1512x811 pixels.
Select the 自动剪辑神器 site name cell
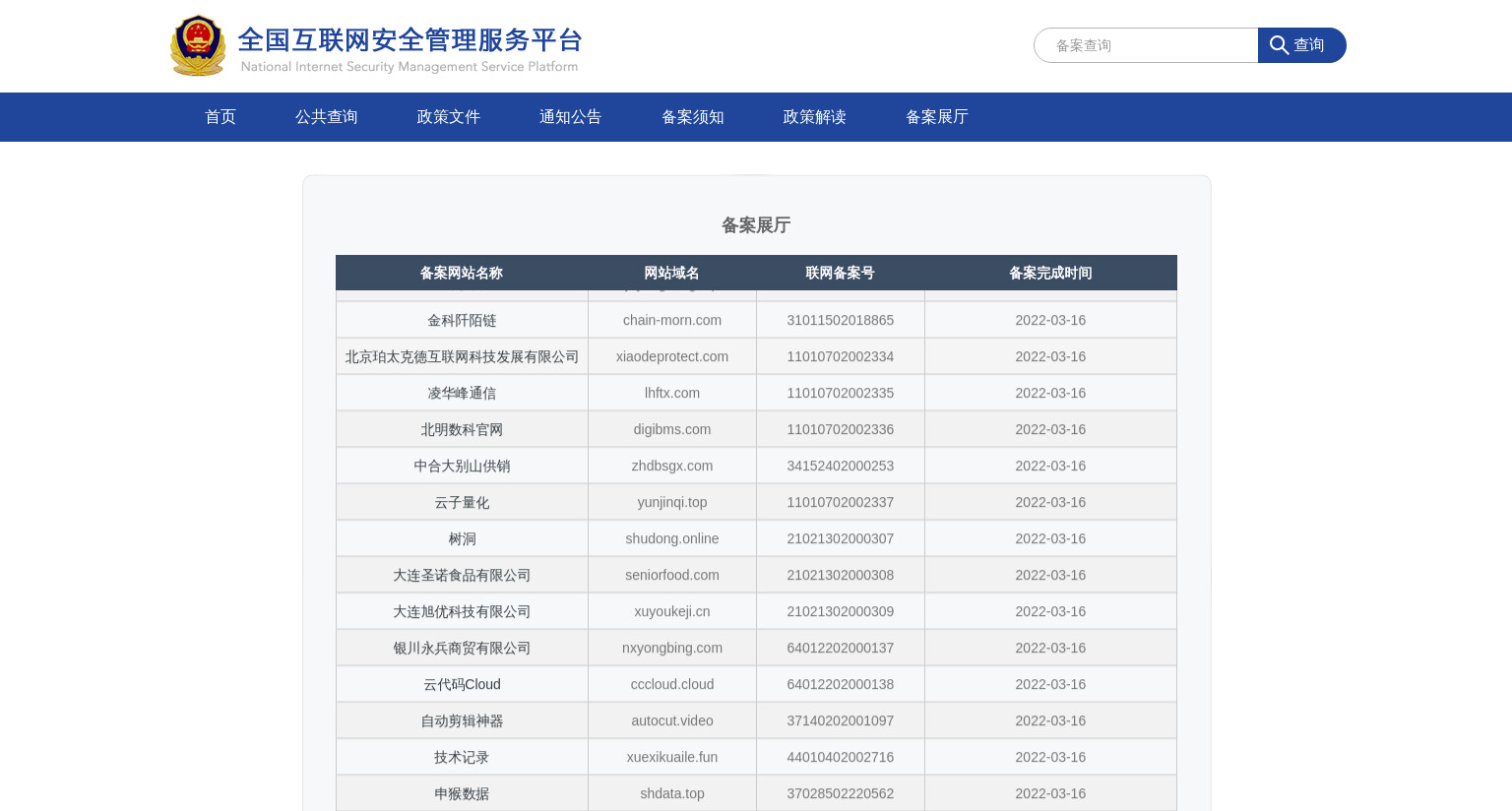[462, 720]
